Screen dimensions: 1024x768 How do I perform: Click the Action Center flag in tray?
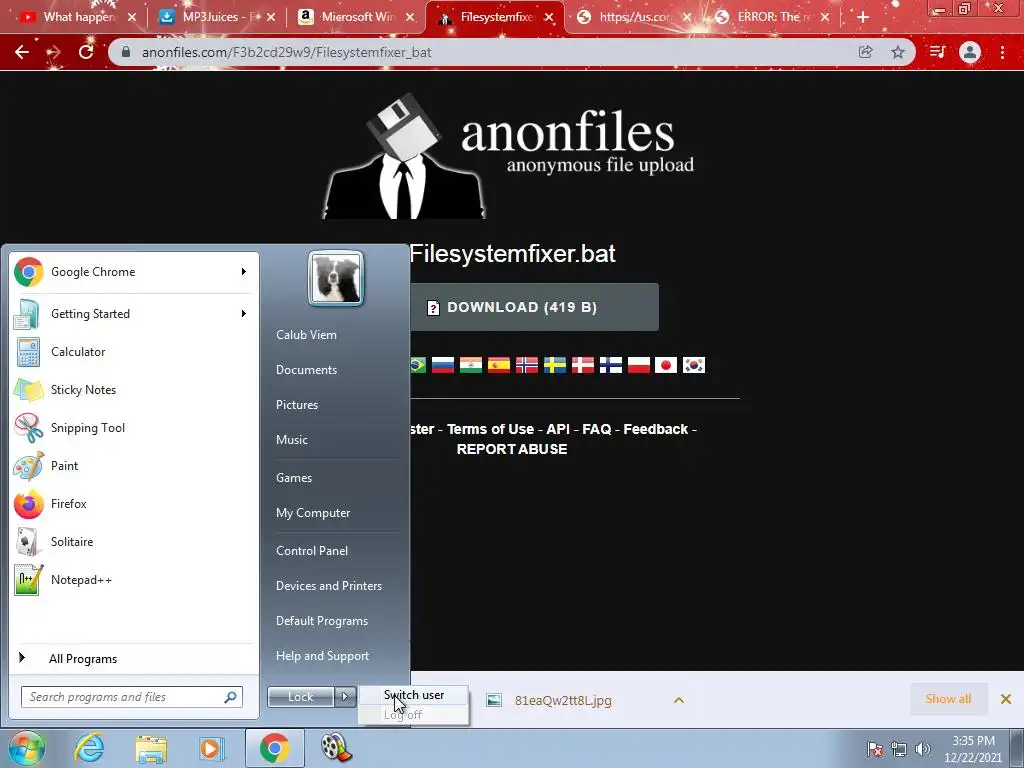(875, 749)
